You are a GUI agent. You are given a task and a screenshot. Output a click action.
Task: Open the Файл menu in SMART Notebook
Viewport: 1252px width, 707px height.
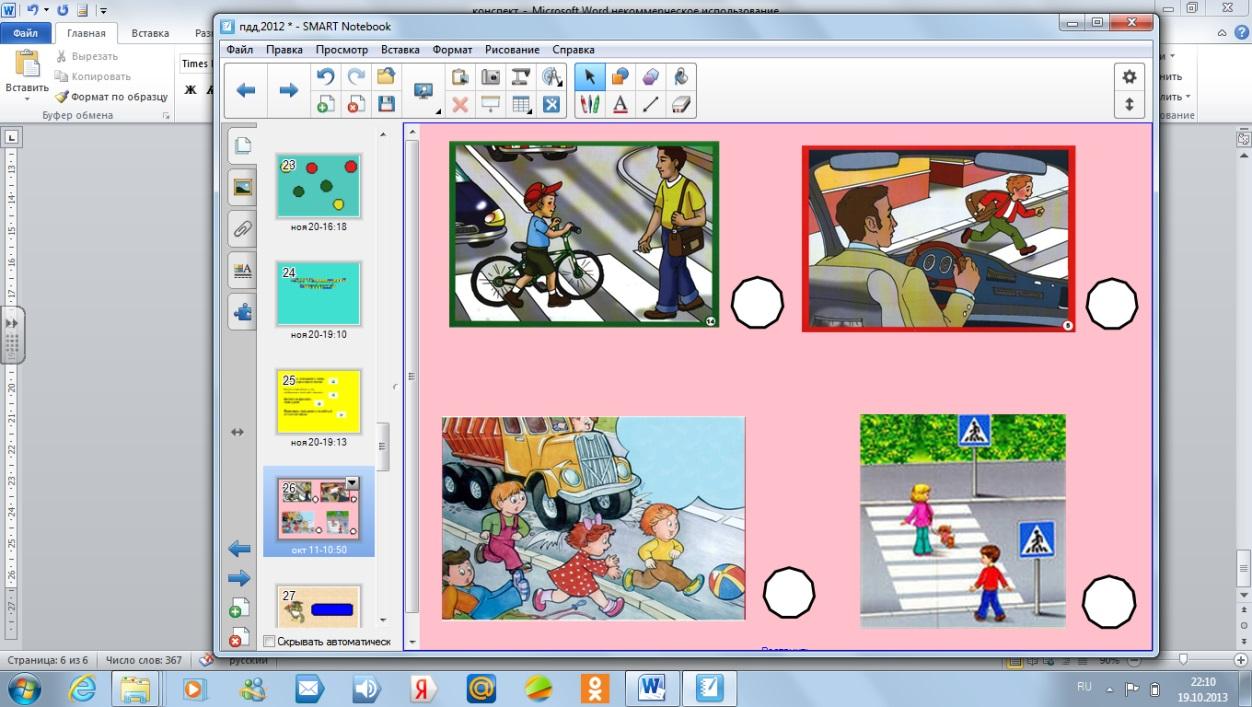240,49
